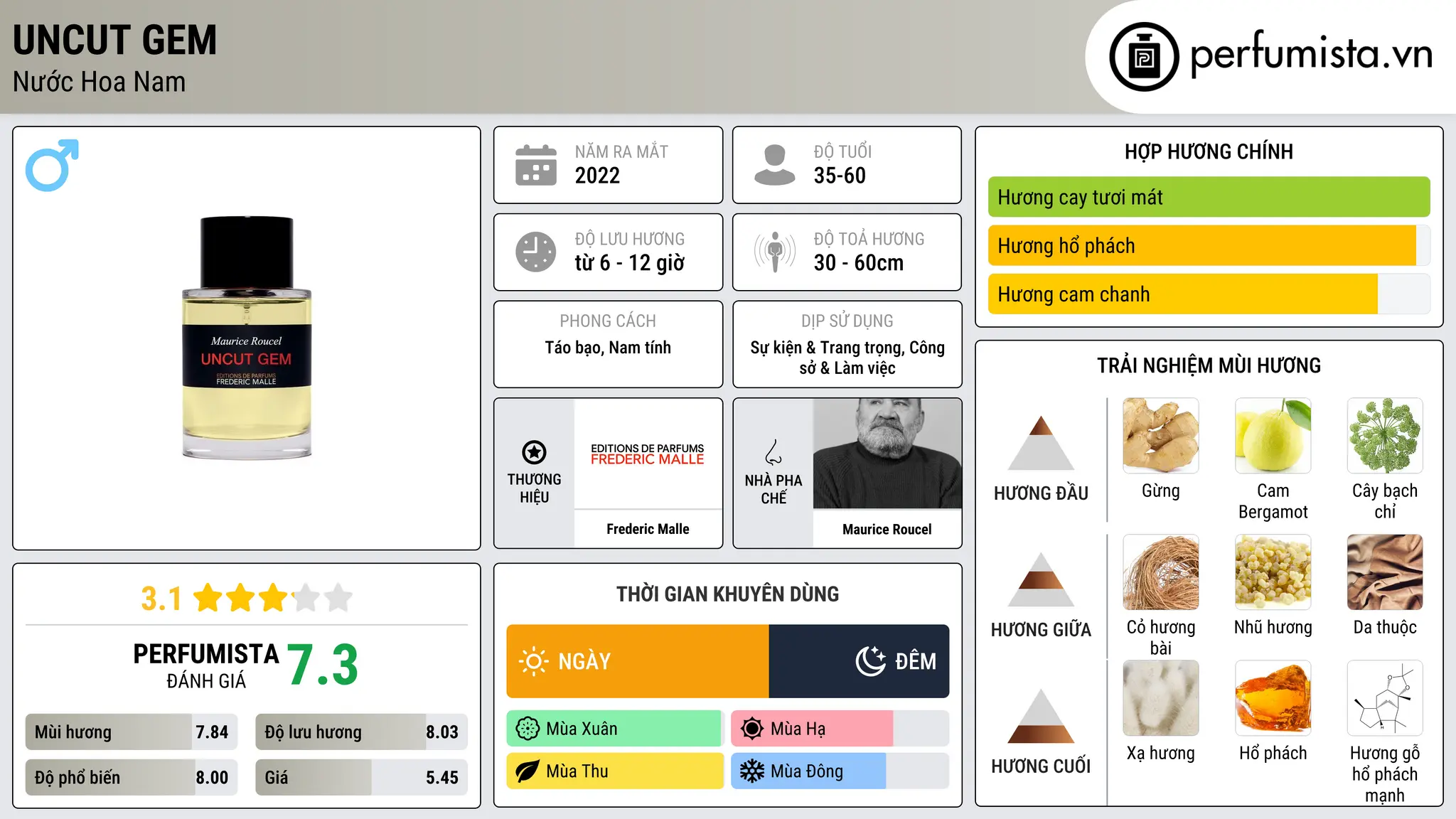
Task: Click the clock icon beside Độ lưu hương
Action: [x=536, y=252]
